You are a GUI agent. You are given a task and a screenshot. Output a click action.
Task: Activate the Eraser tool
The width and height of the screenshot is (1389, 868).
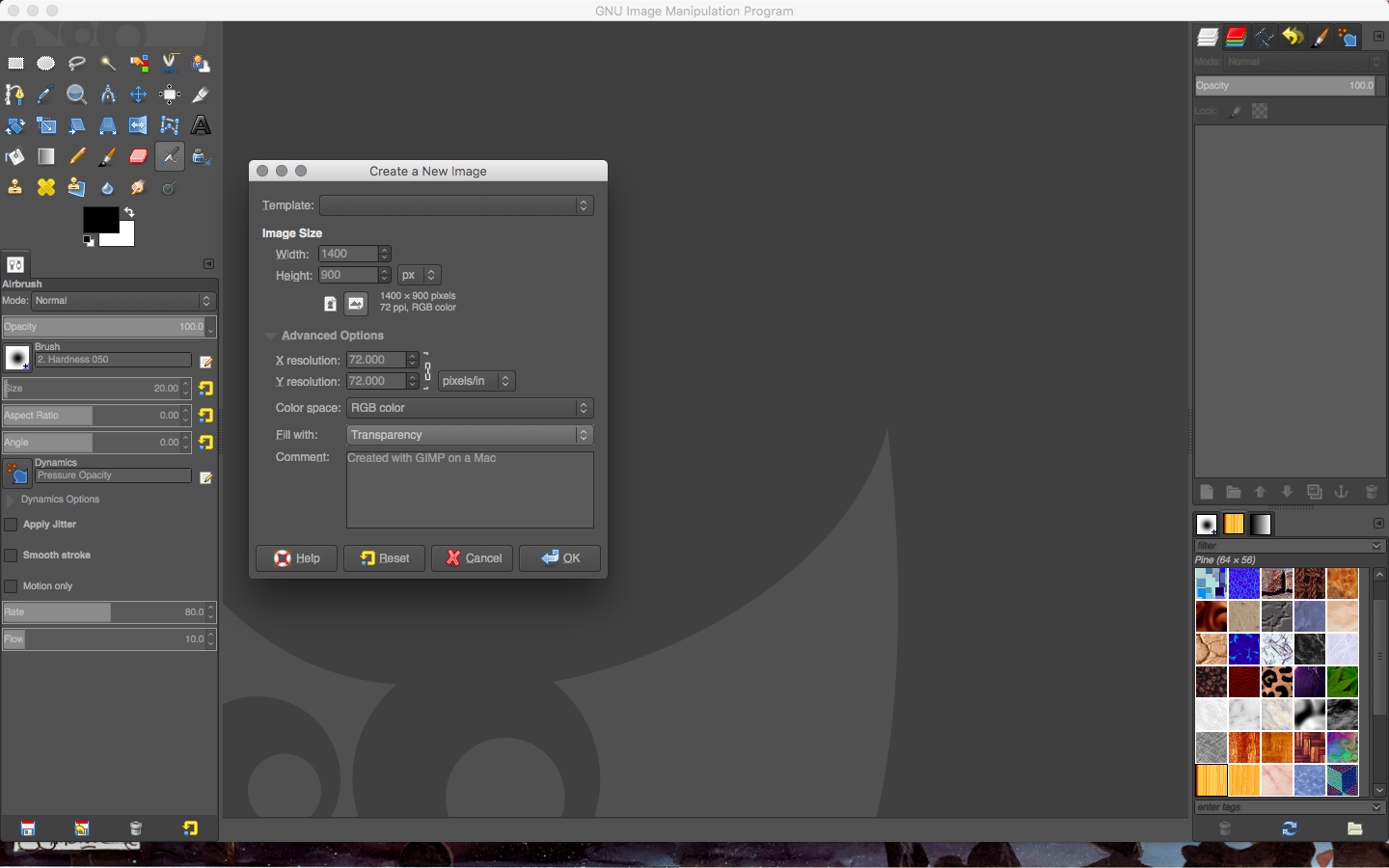click(x=139, y=156)
